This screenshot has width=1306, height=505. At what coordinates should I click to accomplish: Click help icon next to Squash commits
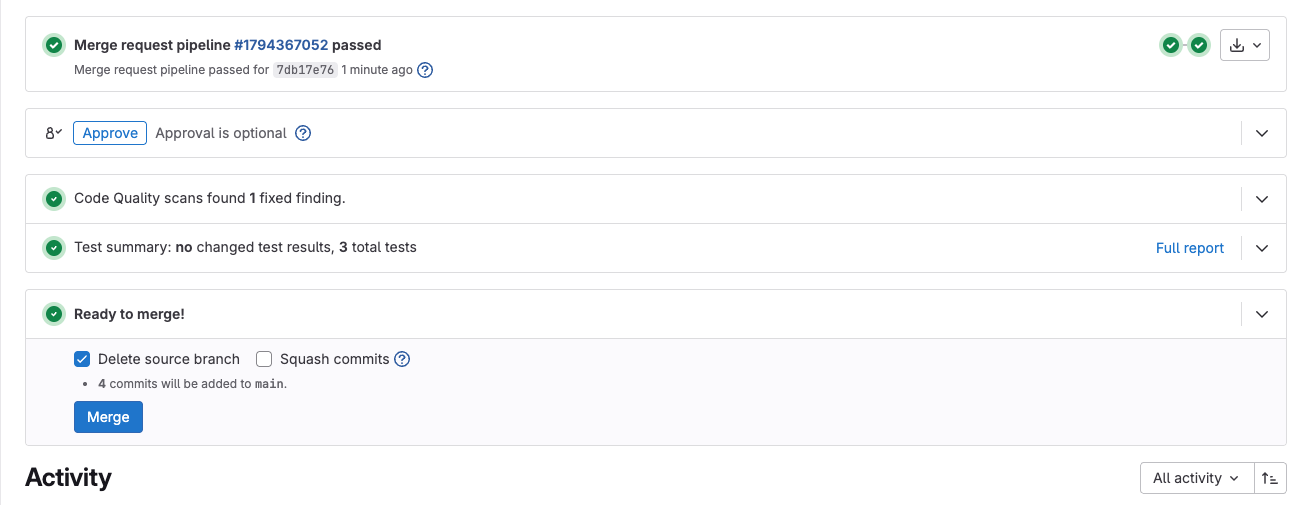click(402, 359)
